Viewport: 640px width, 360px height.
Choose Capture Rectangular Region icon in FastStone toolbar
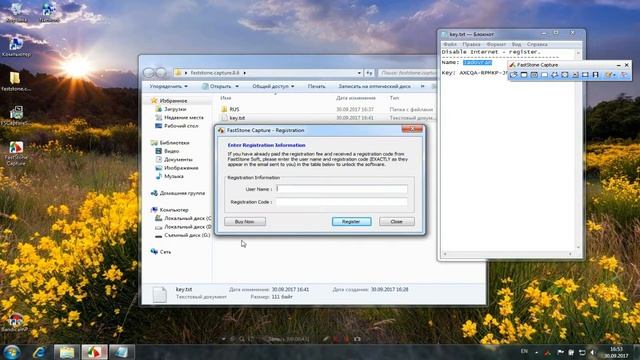(x=544, y=75)
